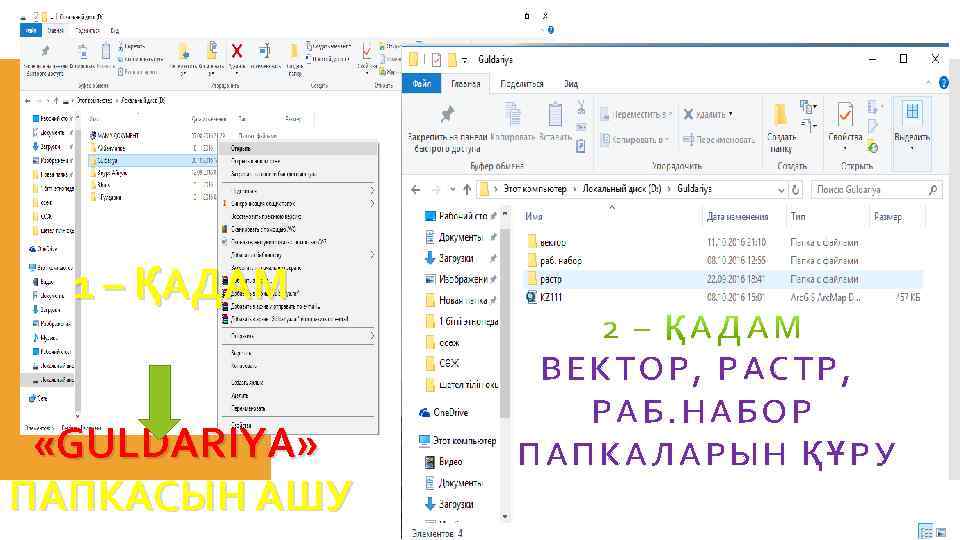This screenshot has width=960, height=540.
Task: Sort by the Дата изменения column header
Action: 737,216
